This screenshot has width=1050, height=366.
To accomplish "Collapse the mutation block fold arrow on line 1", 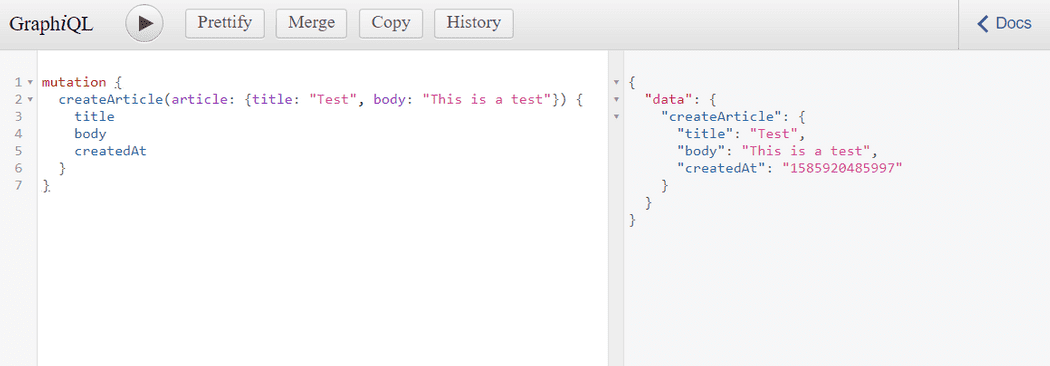I will (x=30, y=82).
